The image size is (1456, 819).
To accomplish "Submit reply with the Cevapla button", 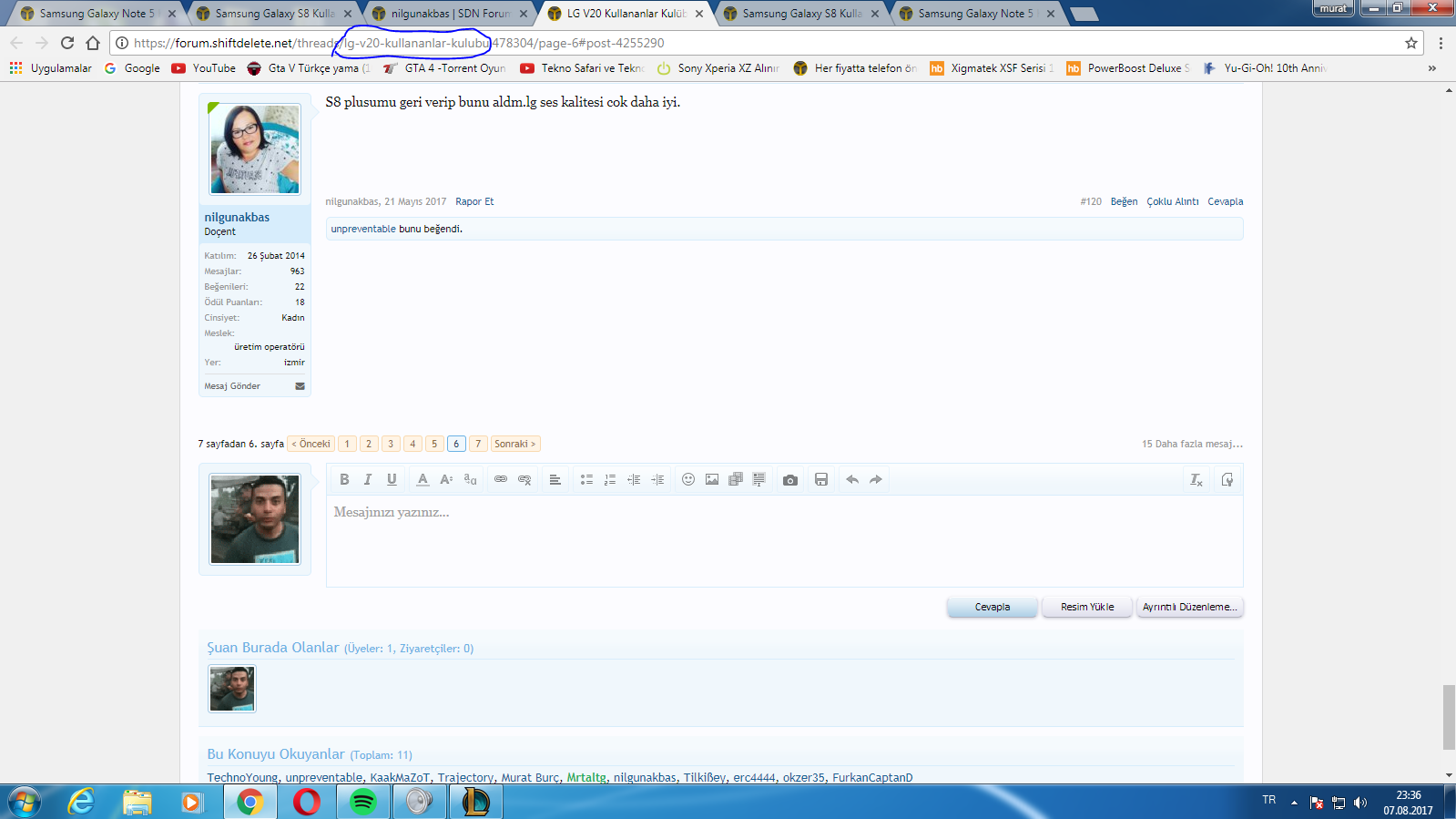I will click(x=993, y=607).
